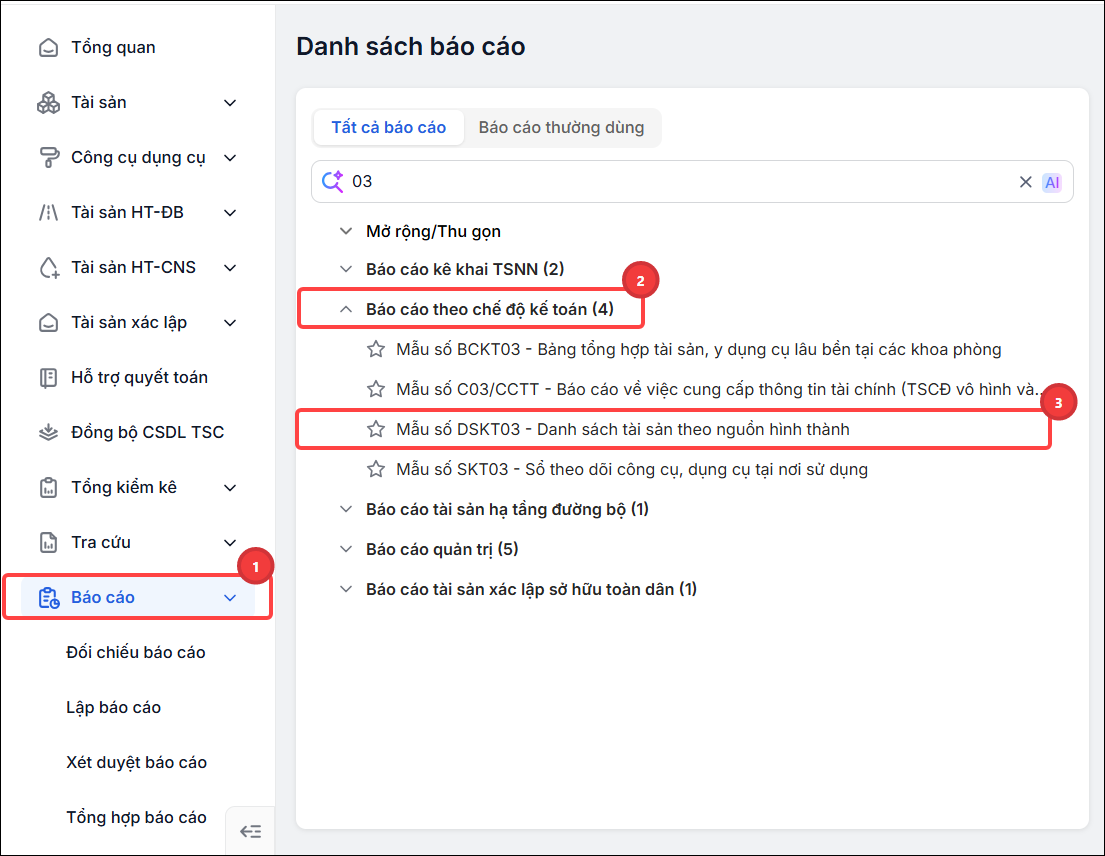This screenshot has height=856, width=1105.
Task: Click the Đồng bộ CSDL TSC sync icon
Action: (48, 433)
